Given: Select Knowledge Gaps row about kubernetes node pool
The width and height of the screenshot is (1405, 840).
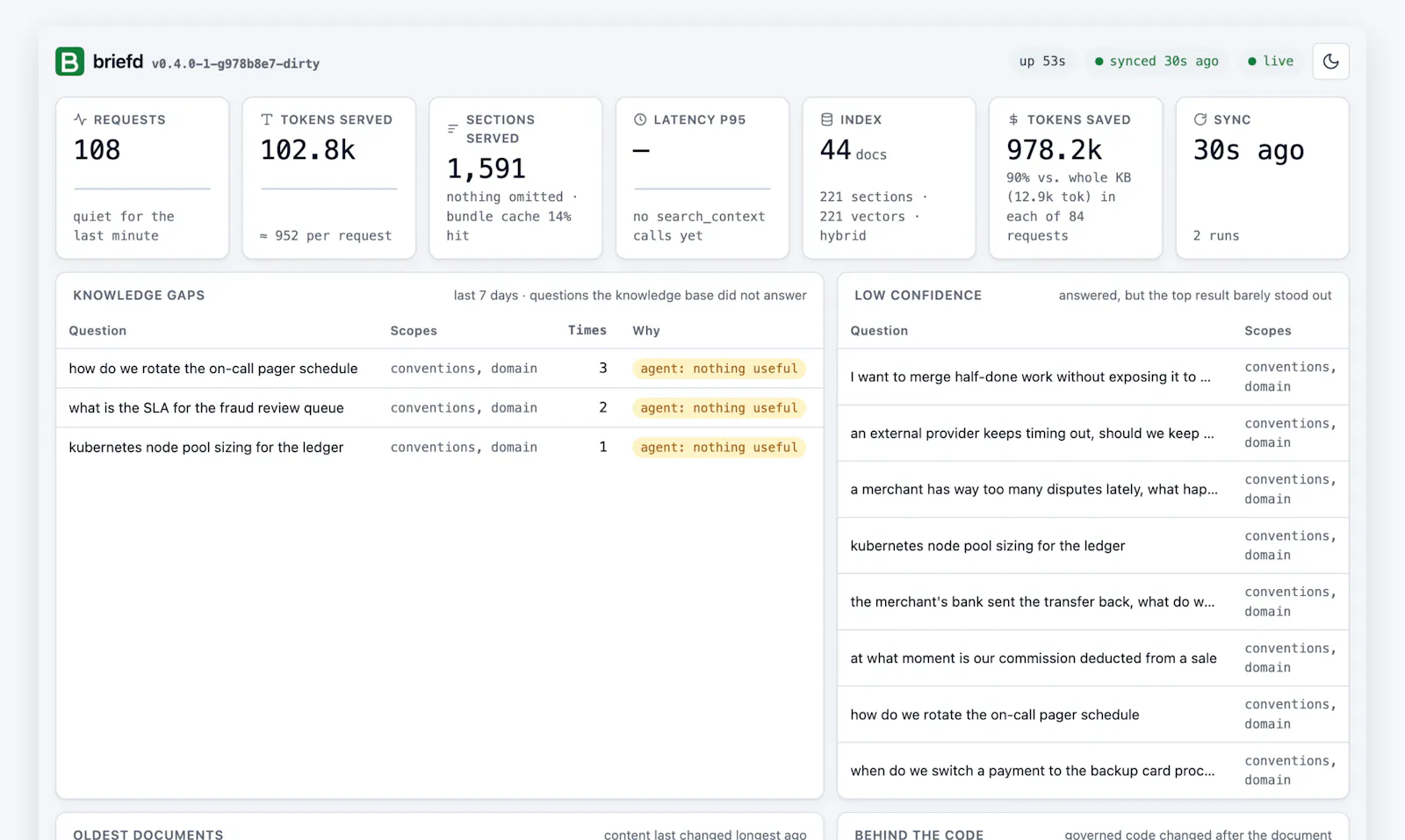Looking at the screenshot, I should pyautogui.click(x=440, y=448).
